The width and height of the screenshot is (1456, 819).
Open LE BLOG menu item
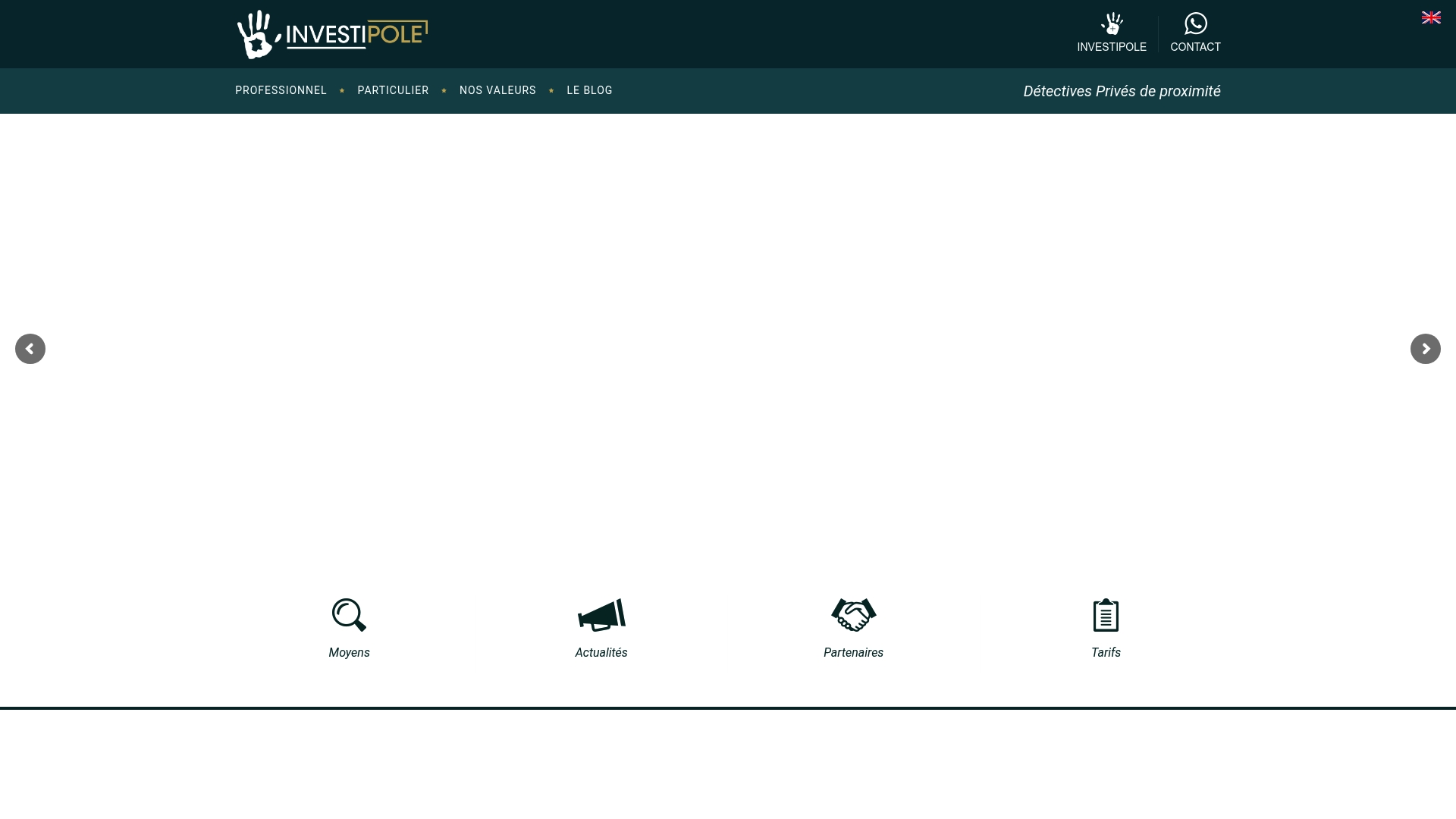click(589, 90)
